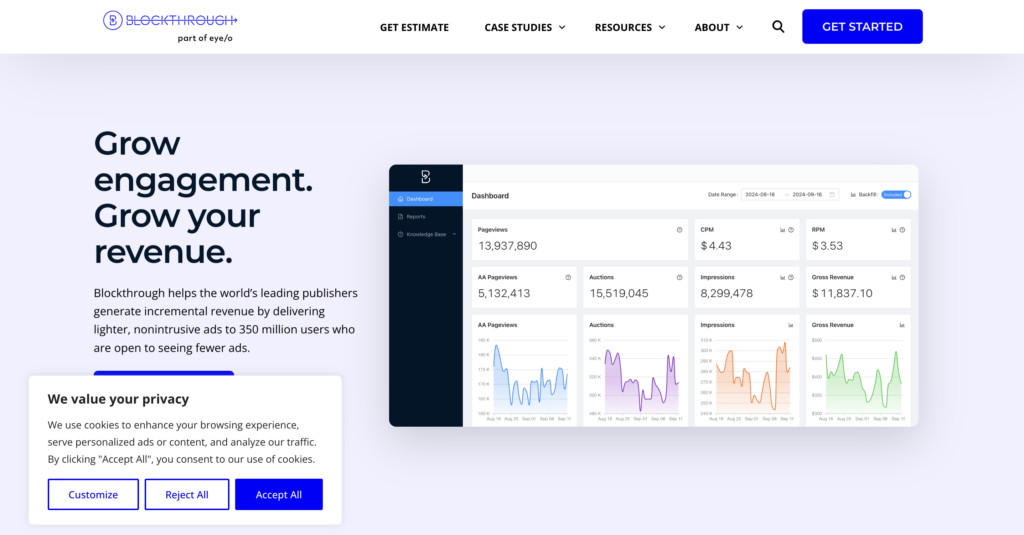Click Gross Revenue value card chart icon

pyautogui.click(x=894, y=278)
